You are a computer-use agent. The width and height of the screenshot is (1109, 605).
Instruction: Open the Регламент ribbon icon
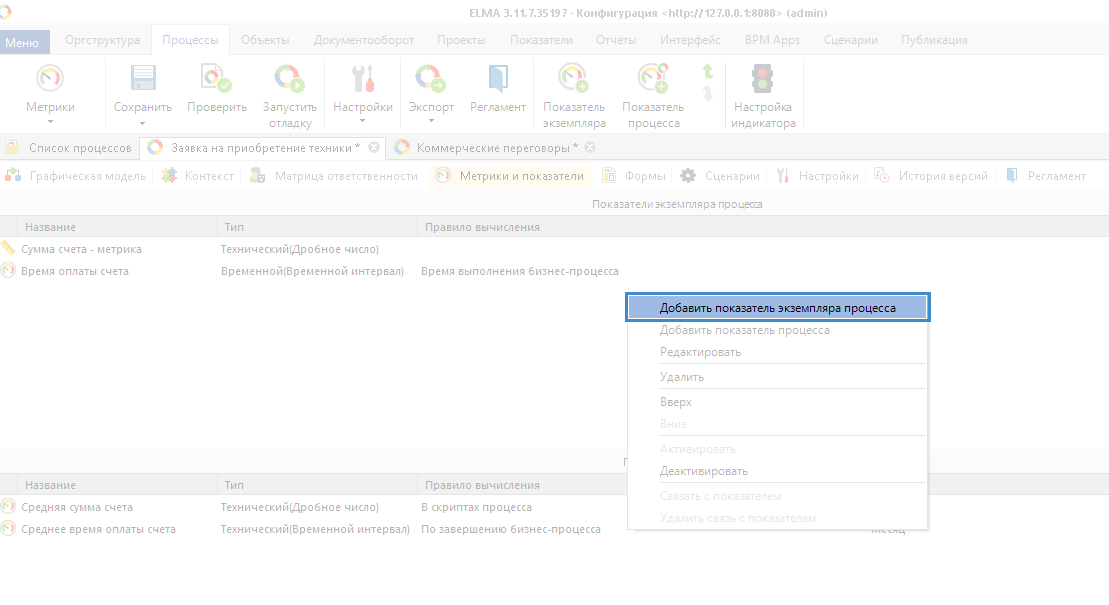(497, 80)
